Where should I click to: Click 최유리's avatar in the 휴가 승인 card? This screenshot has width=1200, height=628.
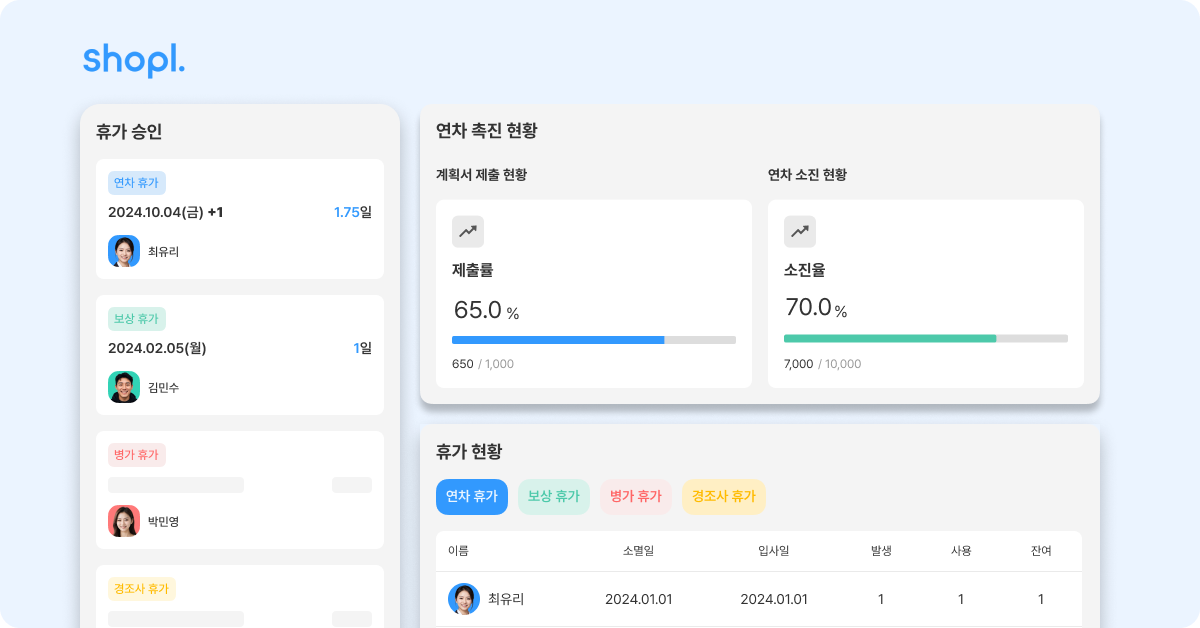coord(124,251)
